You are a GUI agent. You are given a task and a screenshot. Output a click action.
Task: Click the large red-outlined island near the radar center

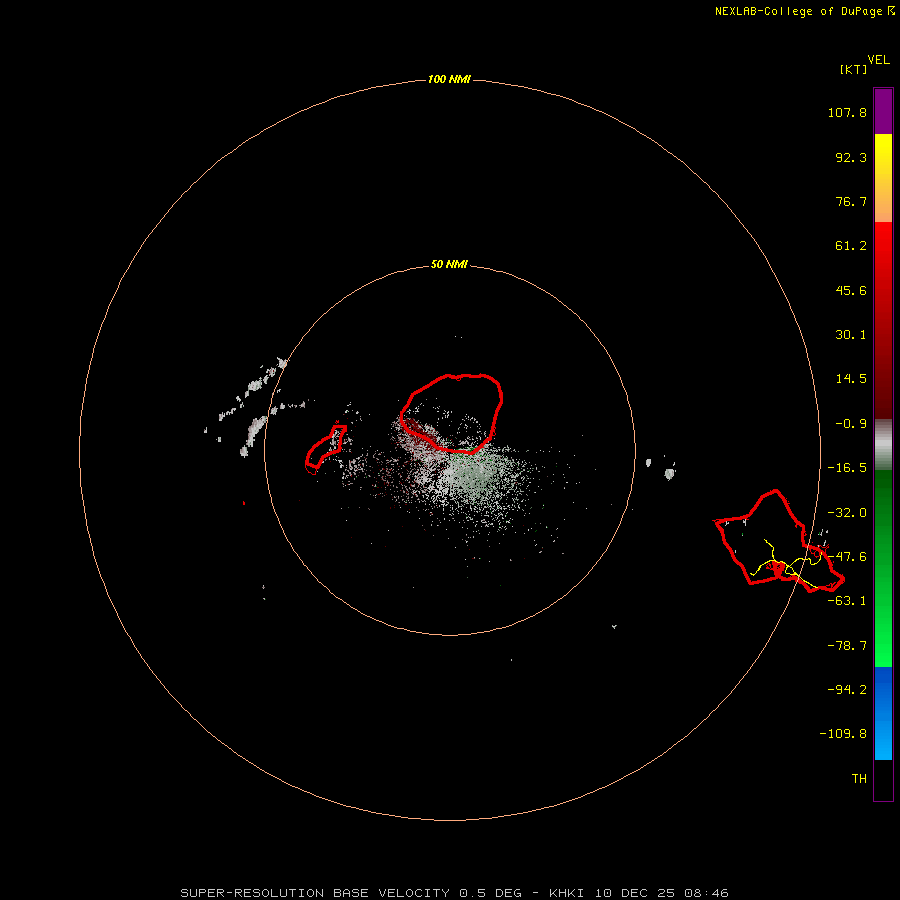[452, 413]
